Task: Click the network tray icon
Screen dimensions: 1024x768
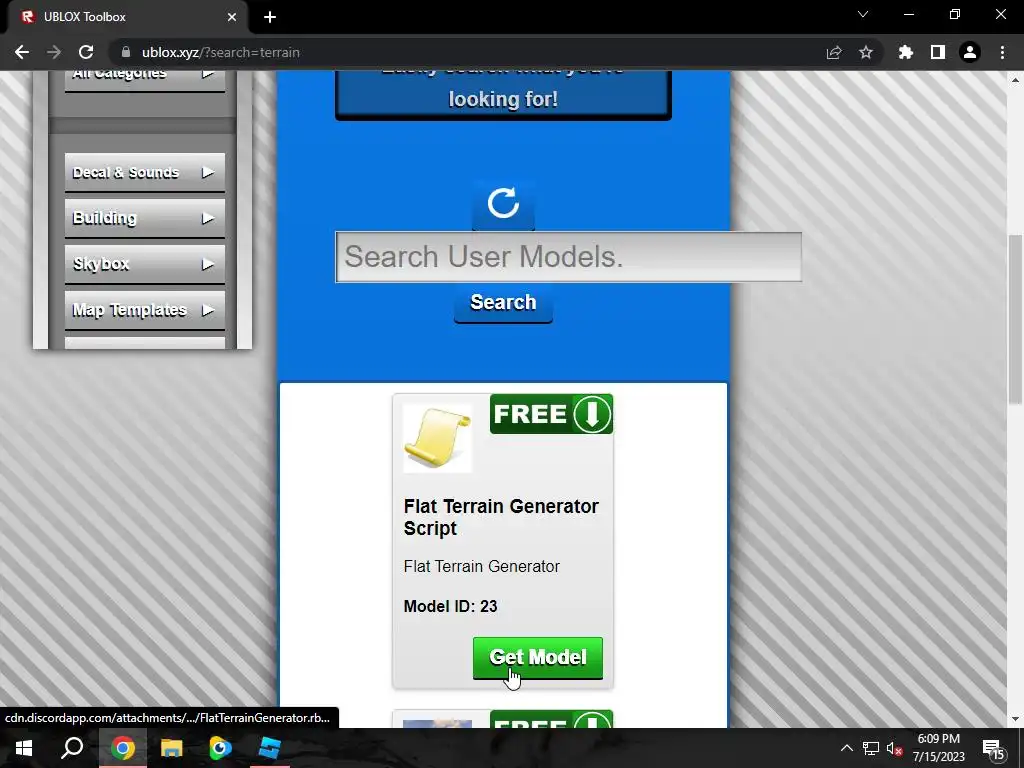Action: [x=871, y=748]
